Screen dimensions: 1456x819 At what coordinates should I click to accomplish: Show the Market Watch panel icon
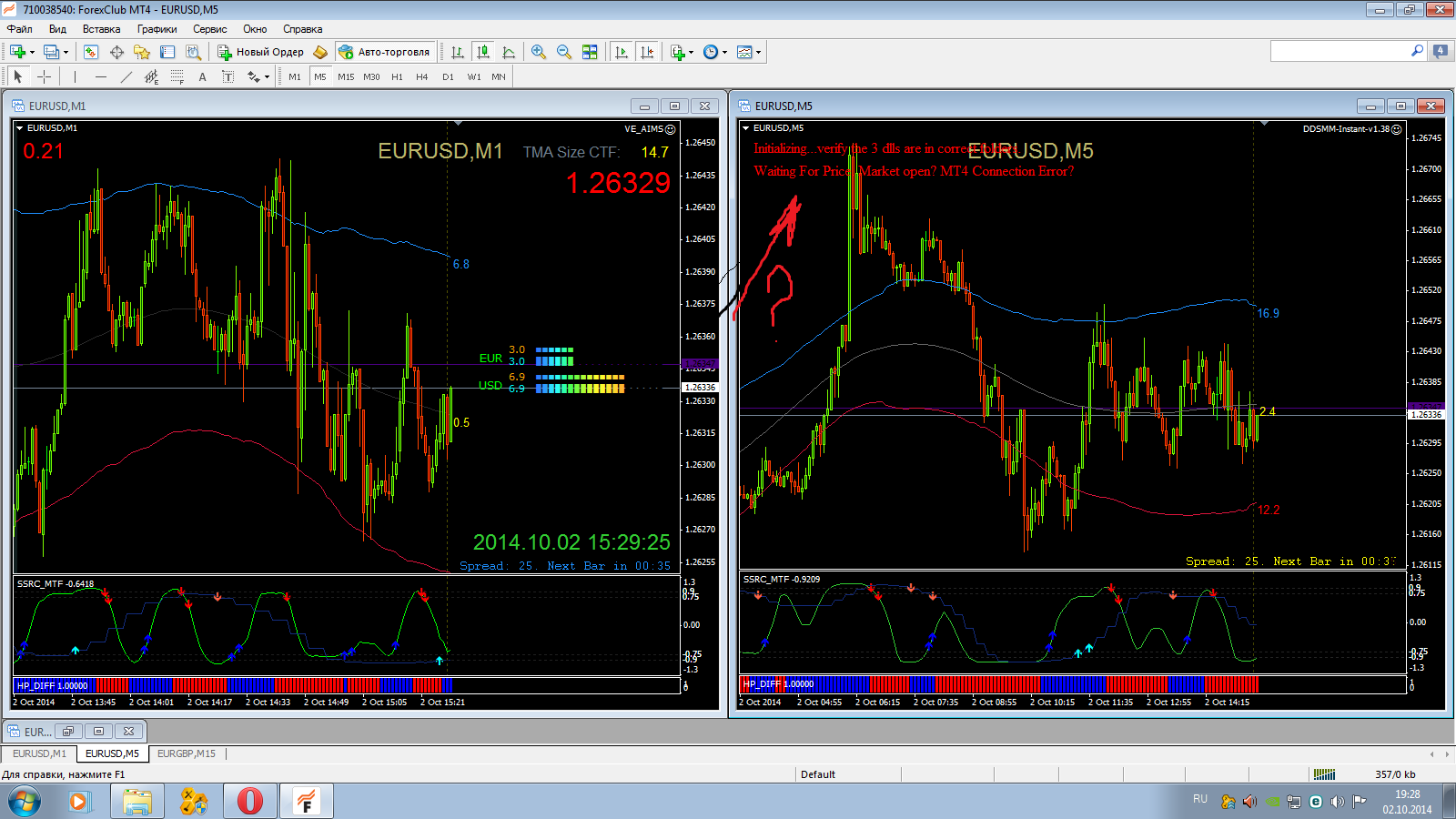pos(91,52)
